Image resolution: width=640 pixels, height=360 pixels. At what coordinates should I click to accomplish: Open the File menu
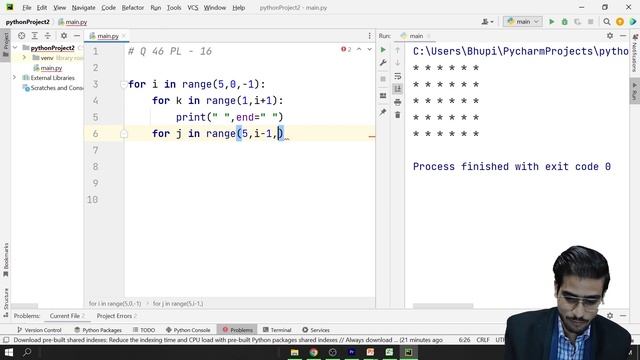[x=27, y=7]
